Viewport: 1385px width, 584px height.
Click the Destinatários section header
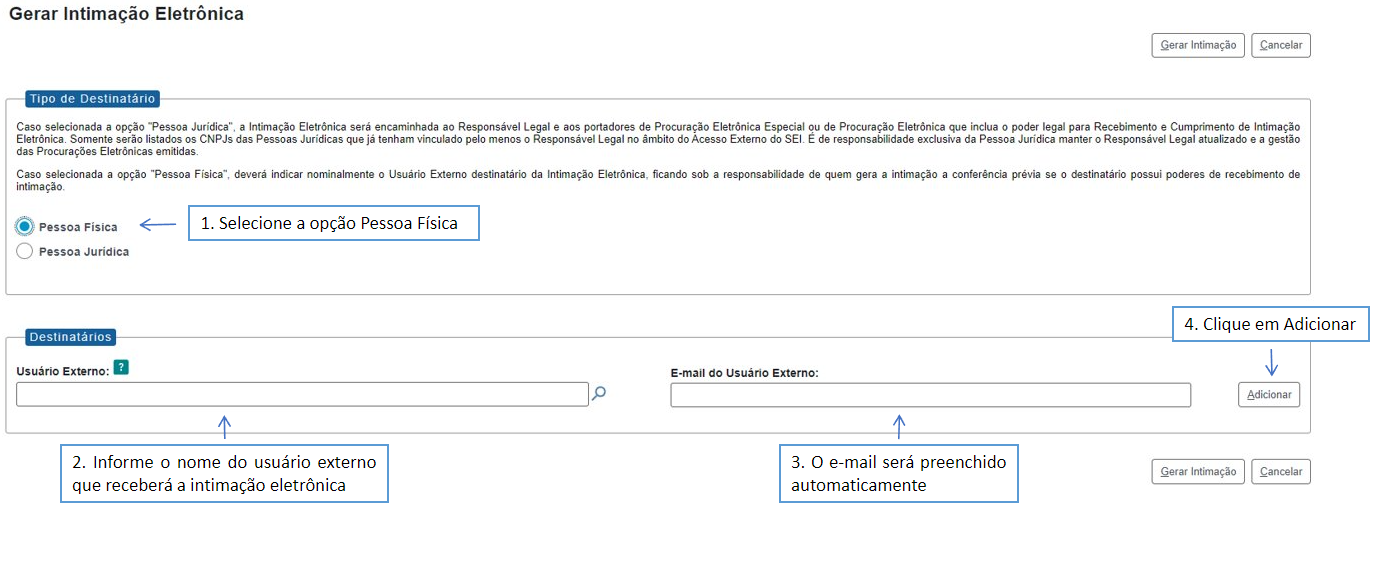point(70,337)
